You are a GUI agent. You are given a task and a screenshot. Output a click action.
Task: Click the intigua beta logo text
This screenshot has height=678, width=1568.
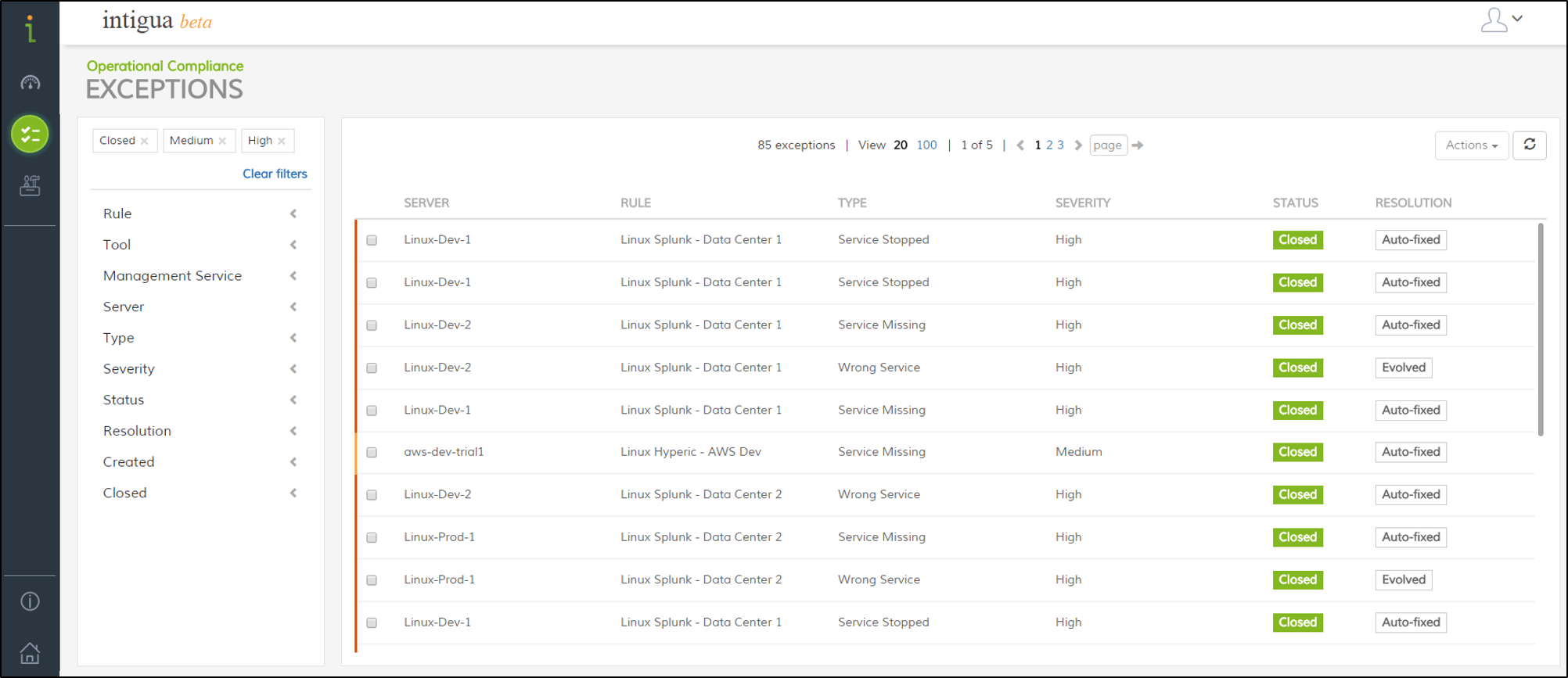tap(157, 21)
